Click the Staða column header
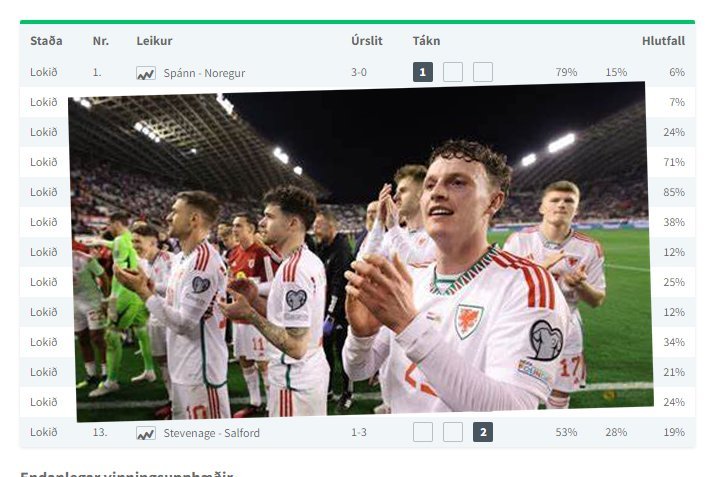716x477 pixels. 46,41
